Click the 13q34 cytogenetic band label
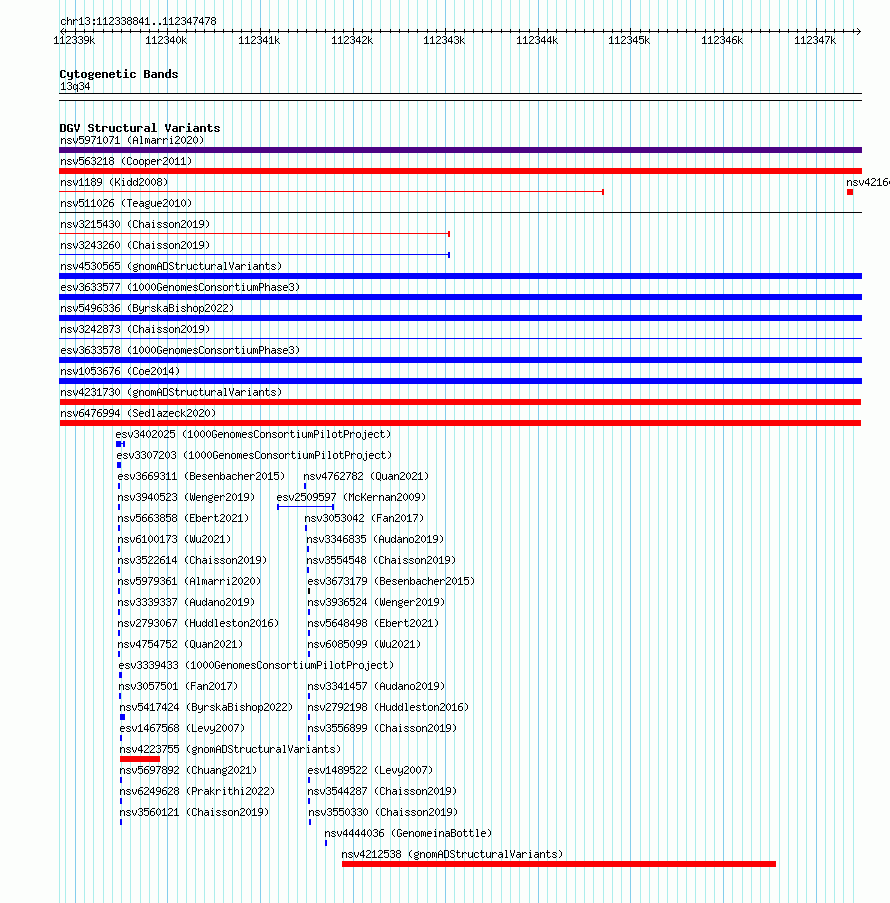 click(x=75, y=87)
